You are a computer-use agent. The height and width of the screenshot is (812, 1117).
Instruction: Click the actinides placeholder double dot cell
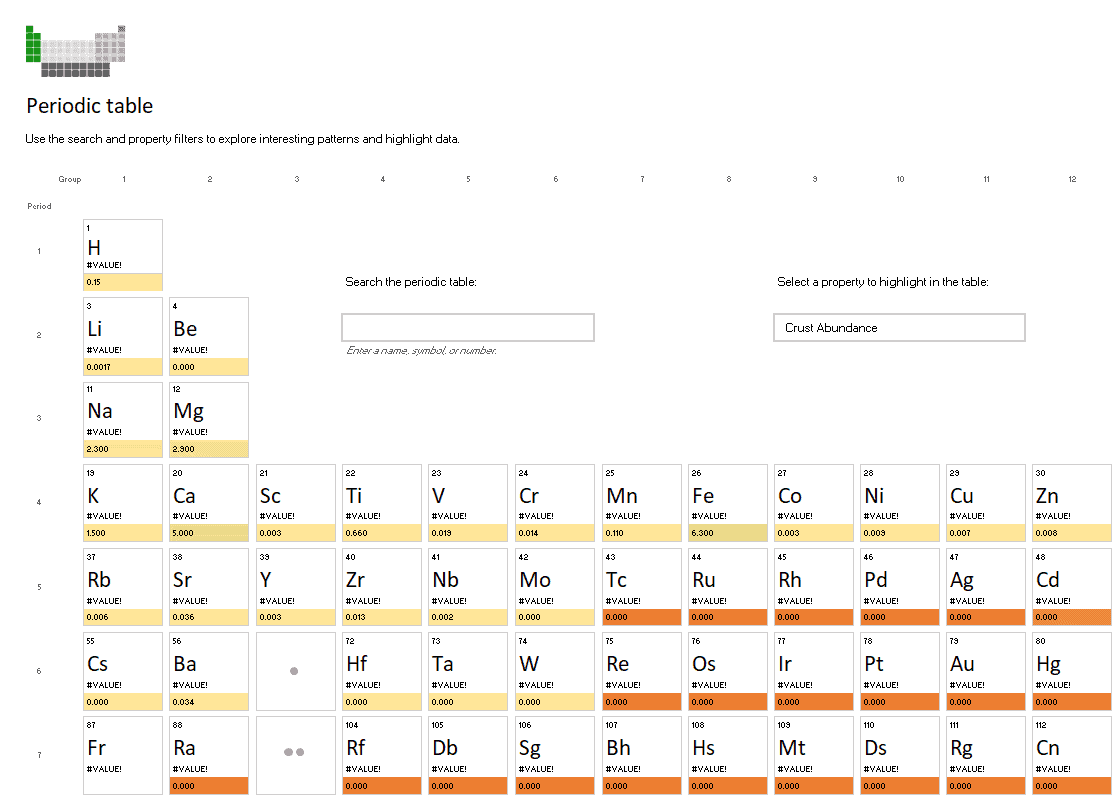(x=296, y=755)
